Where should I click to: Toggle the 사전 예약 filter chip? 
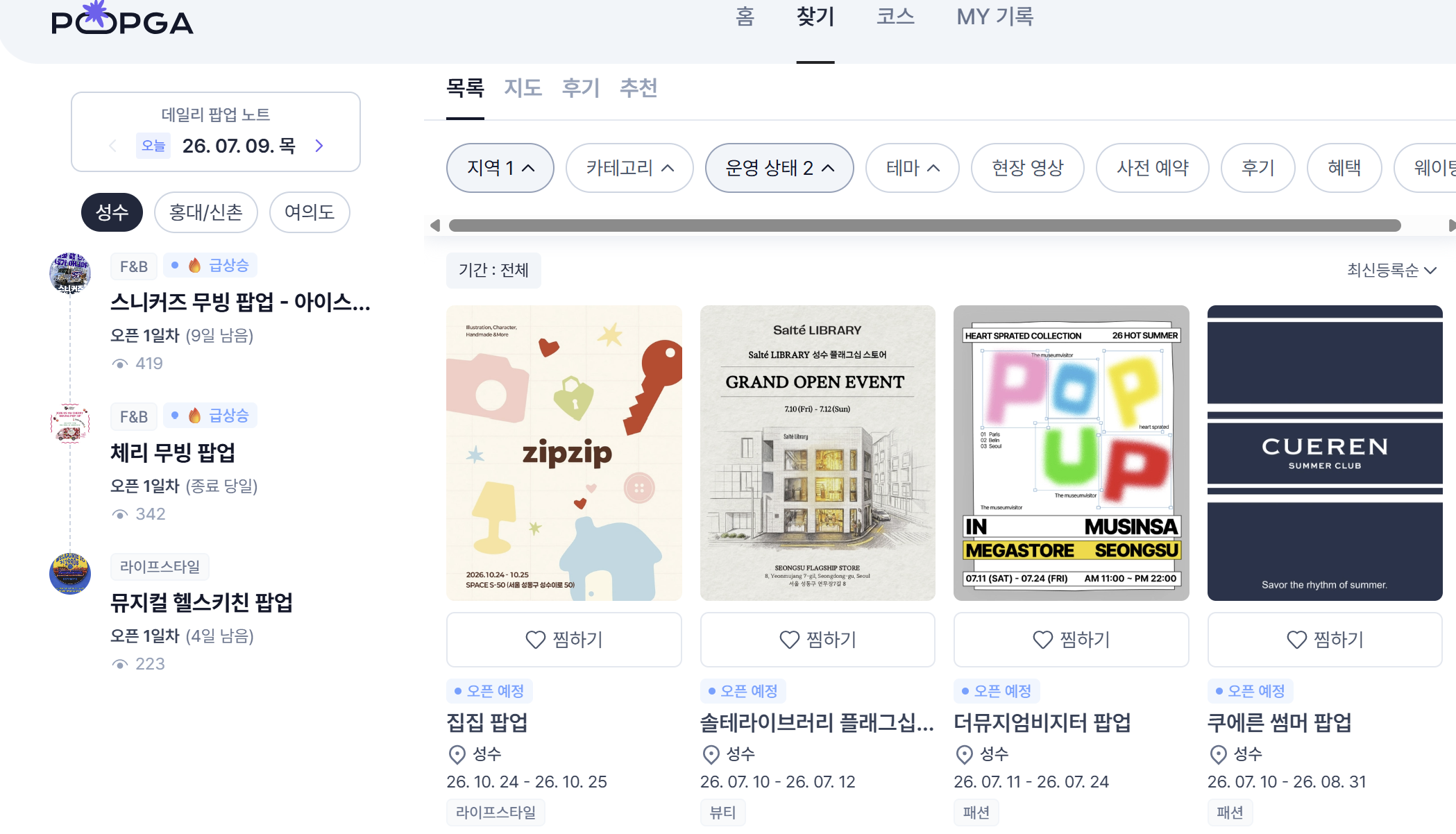1153,168
